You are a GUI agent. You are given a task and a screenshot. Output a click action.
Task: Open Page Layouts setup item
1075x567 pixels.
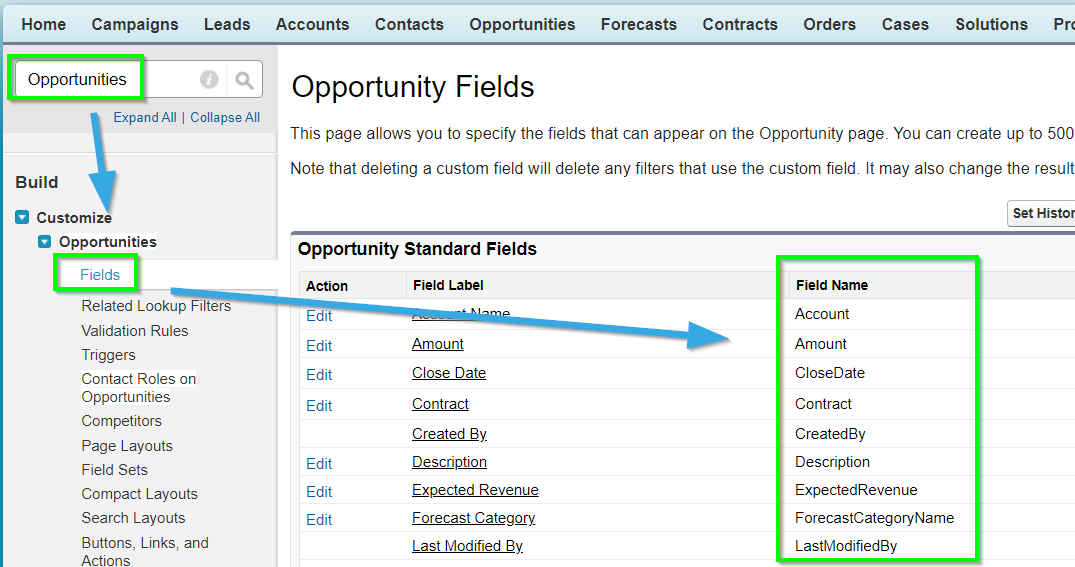point(127,446)
